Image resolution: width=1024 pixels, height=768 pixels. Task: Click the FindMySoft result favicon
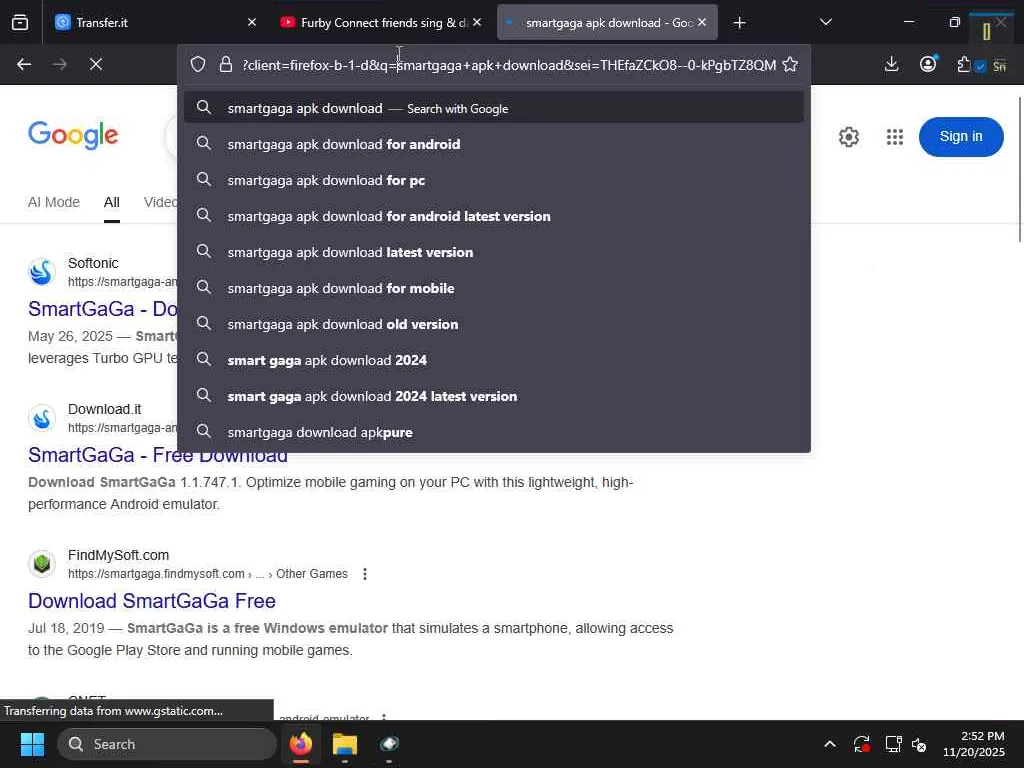click(42, 564)
